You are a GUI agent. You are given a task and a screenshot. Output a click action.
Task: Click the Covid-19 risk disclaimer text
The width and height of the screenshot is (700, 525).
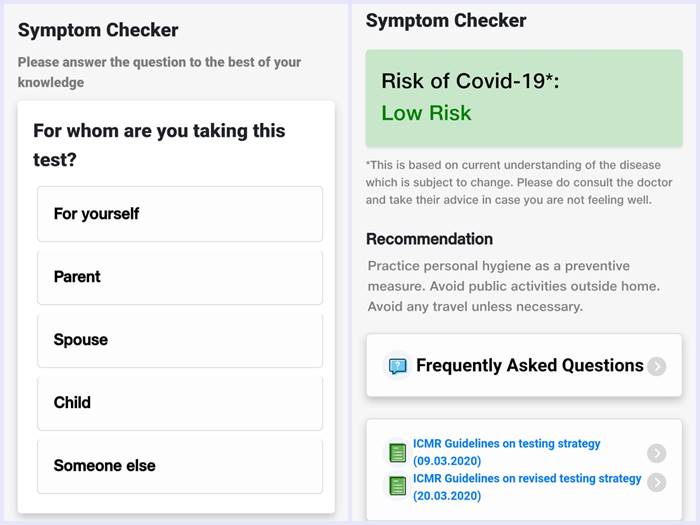(508, 182)
